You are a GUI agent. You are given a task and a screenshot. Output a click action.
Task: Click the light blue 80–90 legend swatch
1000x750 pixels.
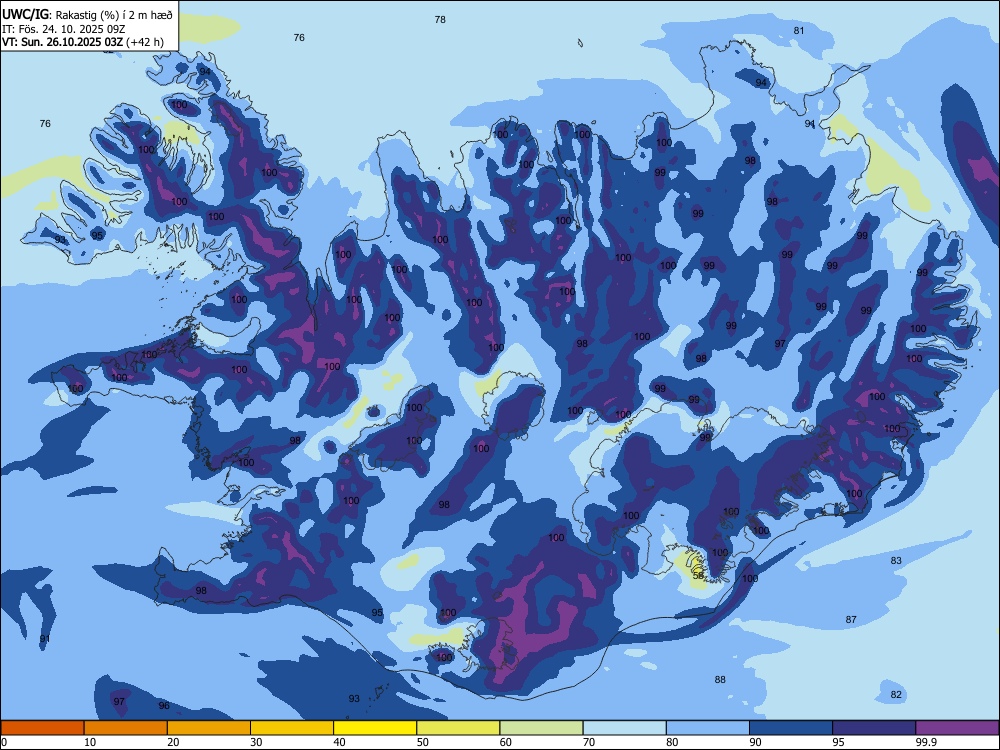click(708, 728)
